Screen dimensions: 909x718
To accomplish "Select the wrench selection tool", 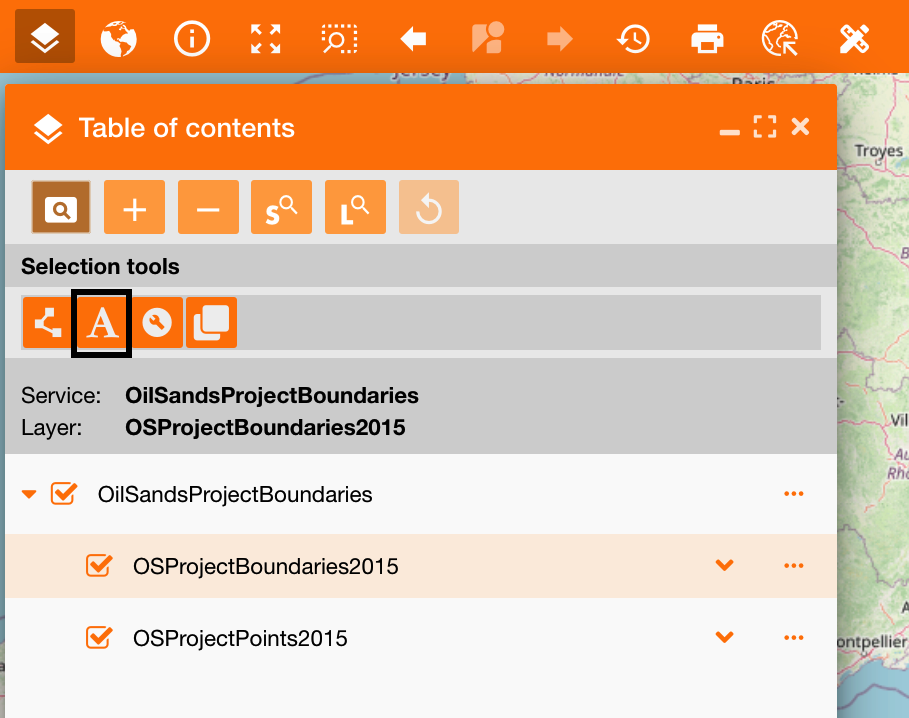I will [157, 323].
